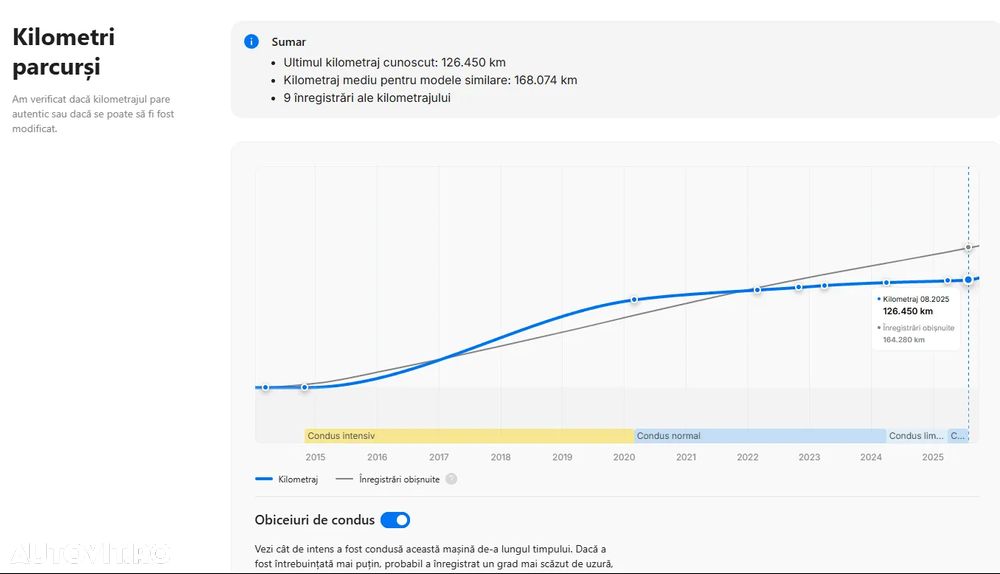This screenshot has width=1000, height=574.
Task: Select the 2022 mileage record dot
Action: [x=757, y=290]
